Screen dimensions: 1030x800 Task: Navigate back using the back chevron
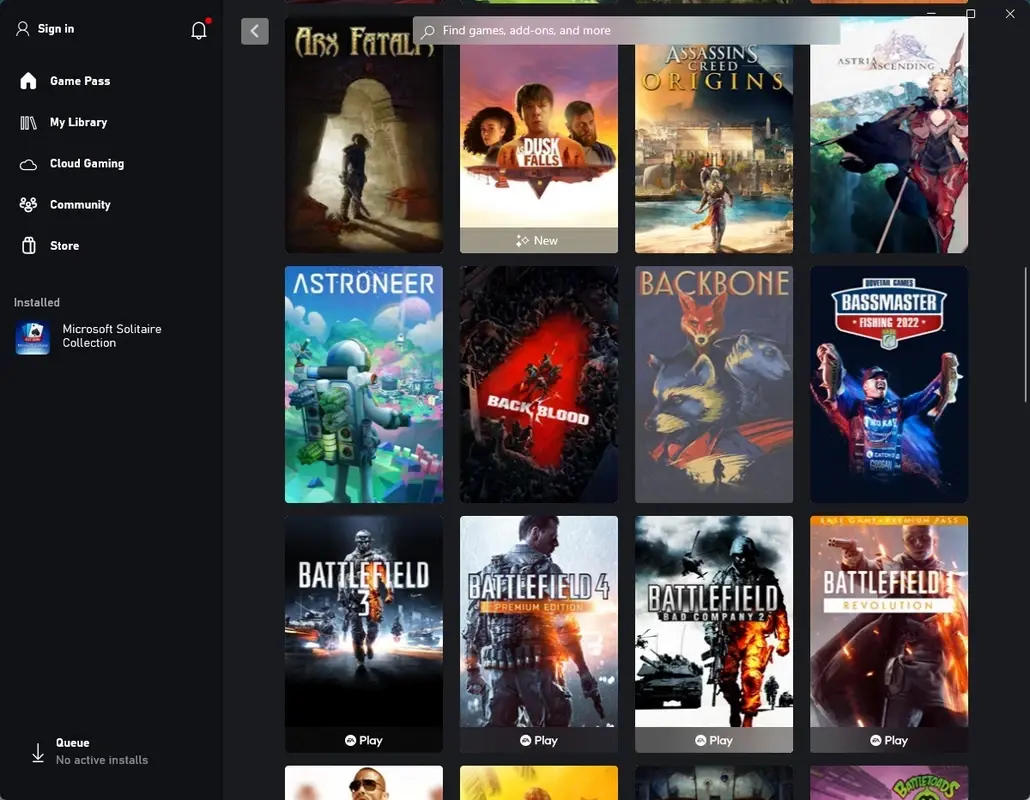255,31
